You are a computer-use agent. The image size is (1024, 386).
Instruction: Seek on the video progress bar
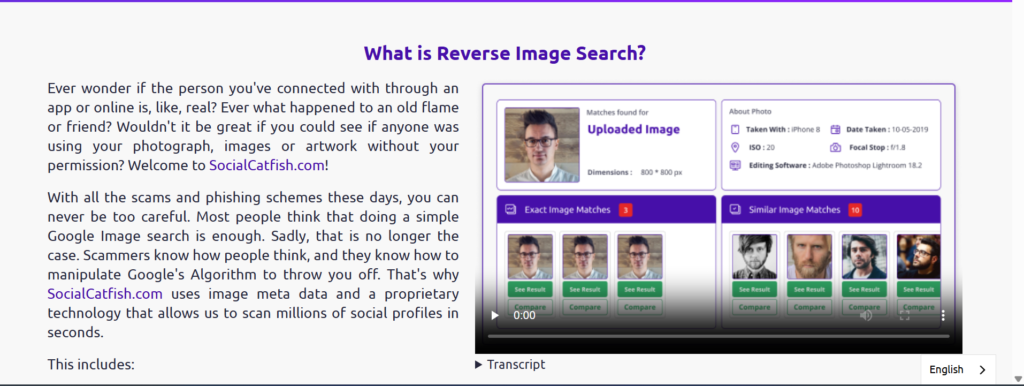tap(718, 336)
